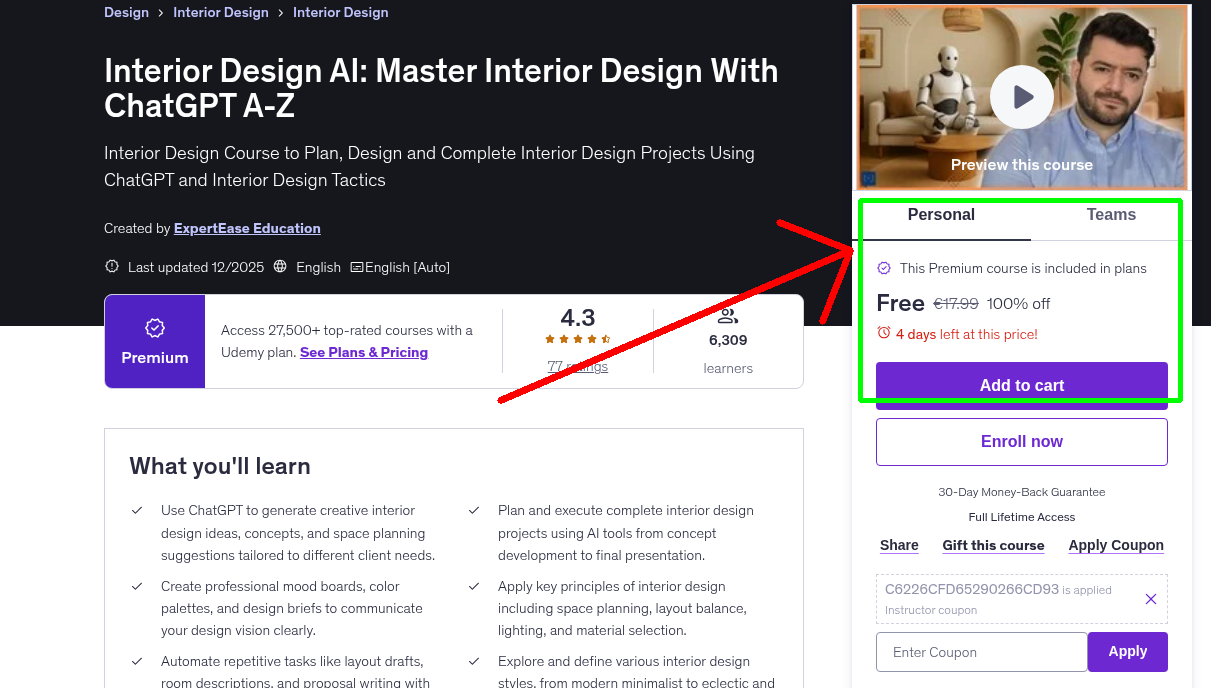Click the checkmark icon near Premium course notice
This screenshot has height=688, width=1211.
pyautogui.click(x=884, y=268)
